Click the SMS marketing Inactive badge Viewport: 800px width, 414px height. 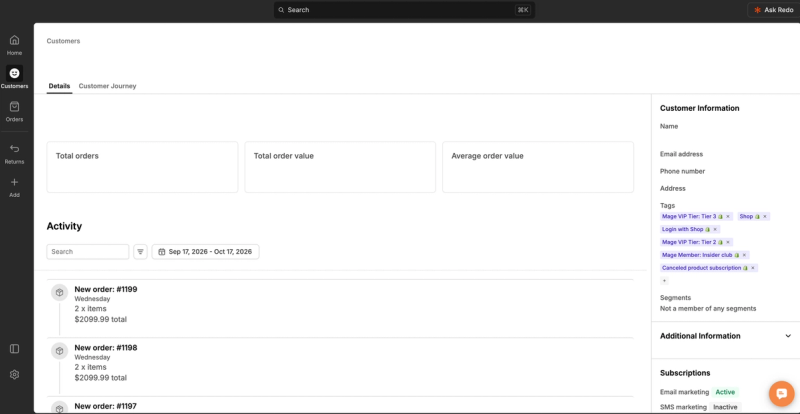pyautogui.click(x=725, y=407)
